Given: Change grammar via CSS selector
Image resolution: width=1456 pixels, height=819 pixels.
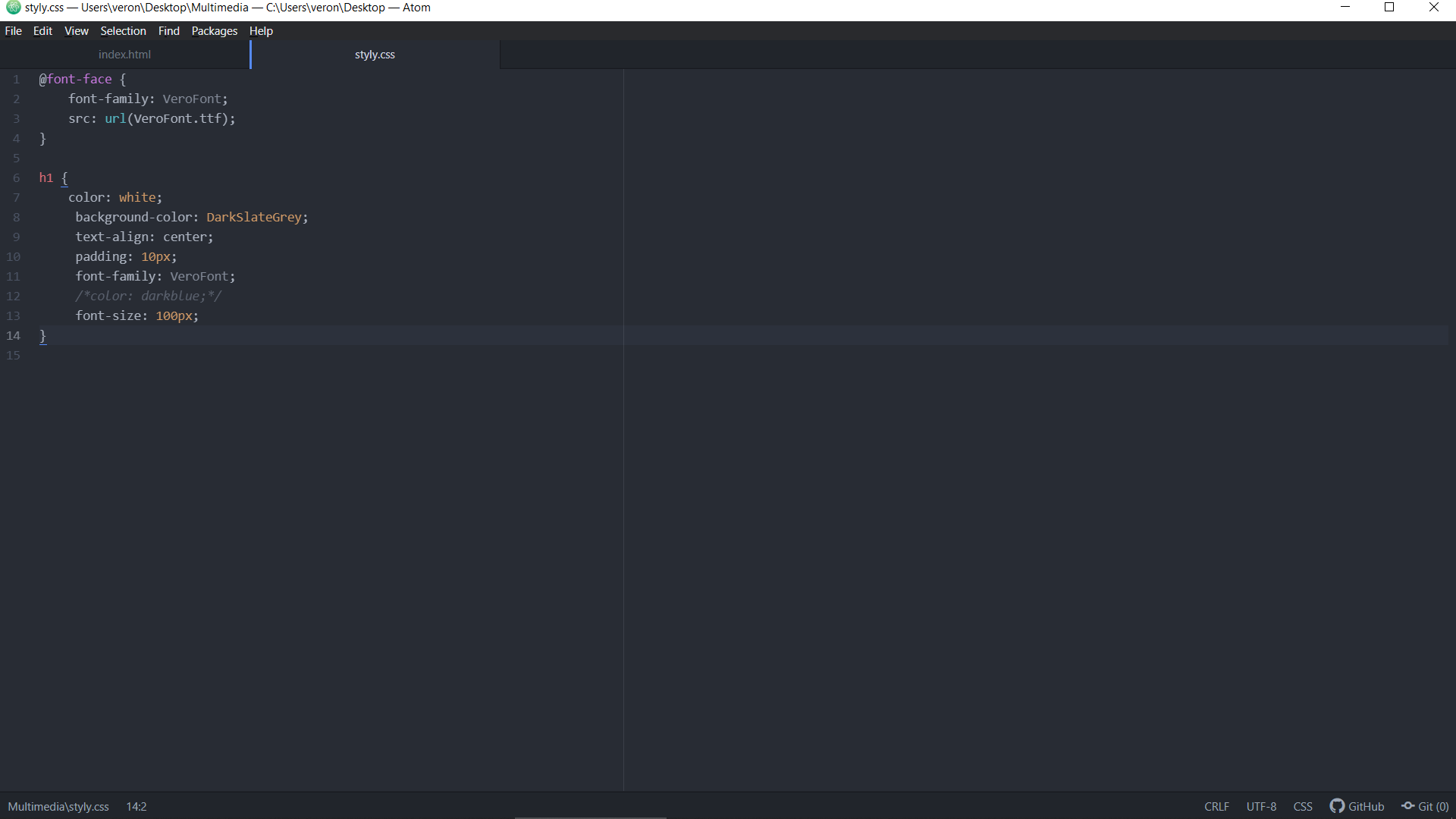Looking at the screenshot, I should pyautogui.click(x=1303, y=807).
